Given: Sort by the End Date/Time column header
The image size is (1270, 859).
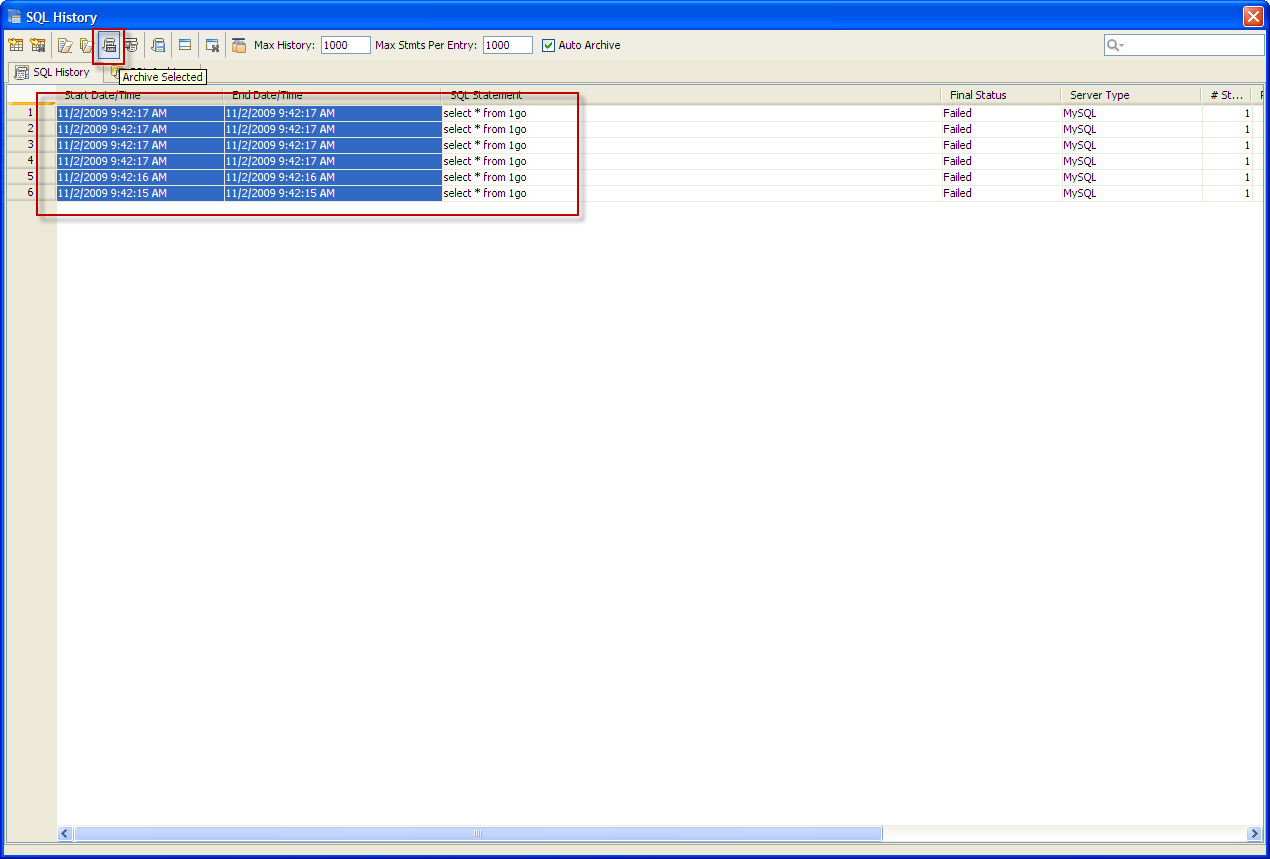Looking at the screenshot, I should (x=332, y=95).
